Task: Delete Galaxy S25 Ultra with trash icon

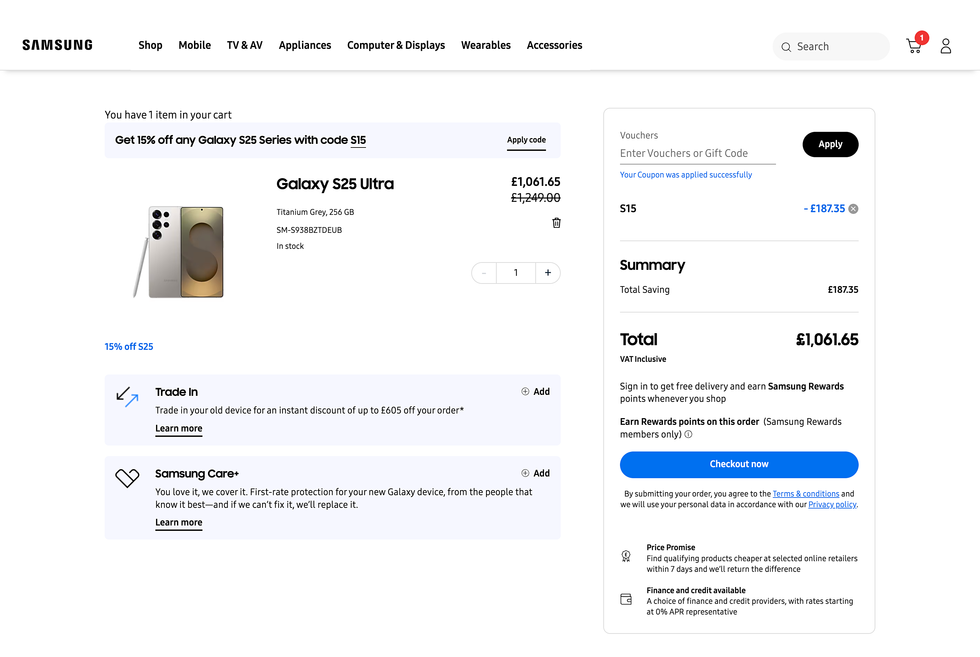Action: (556, 223)
